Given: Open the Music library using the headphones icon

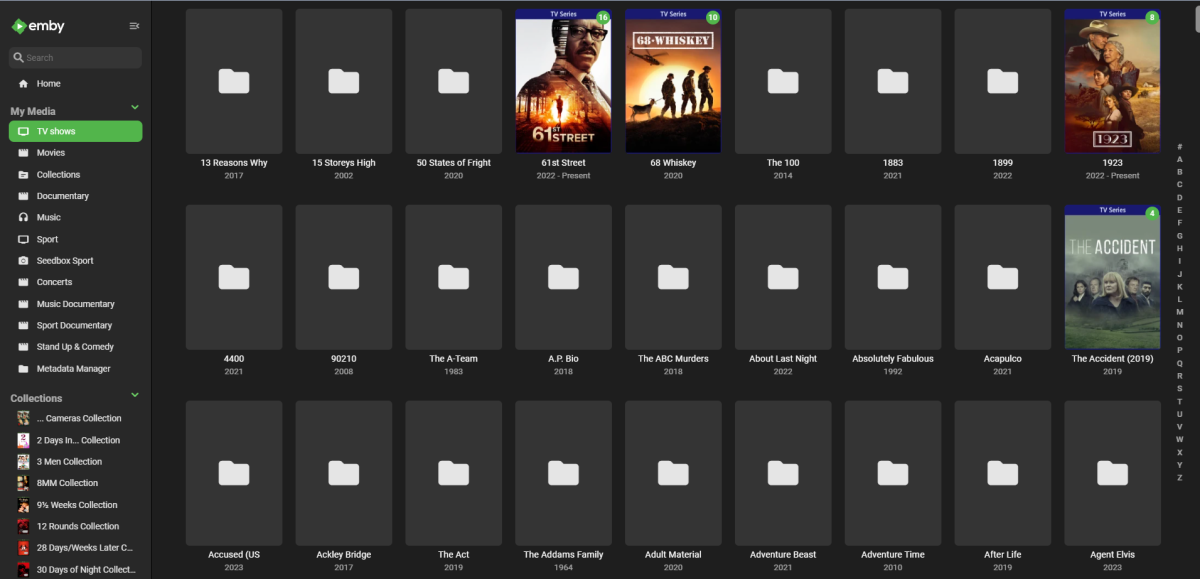Looking at the screenshot, I should click(22, 217).
